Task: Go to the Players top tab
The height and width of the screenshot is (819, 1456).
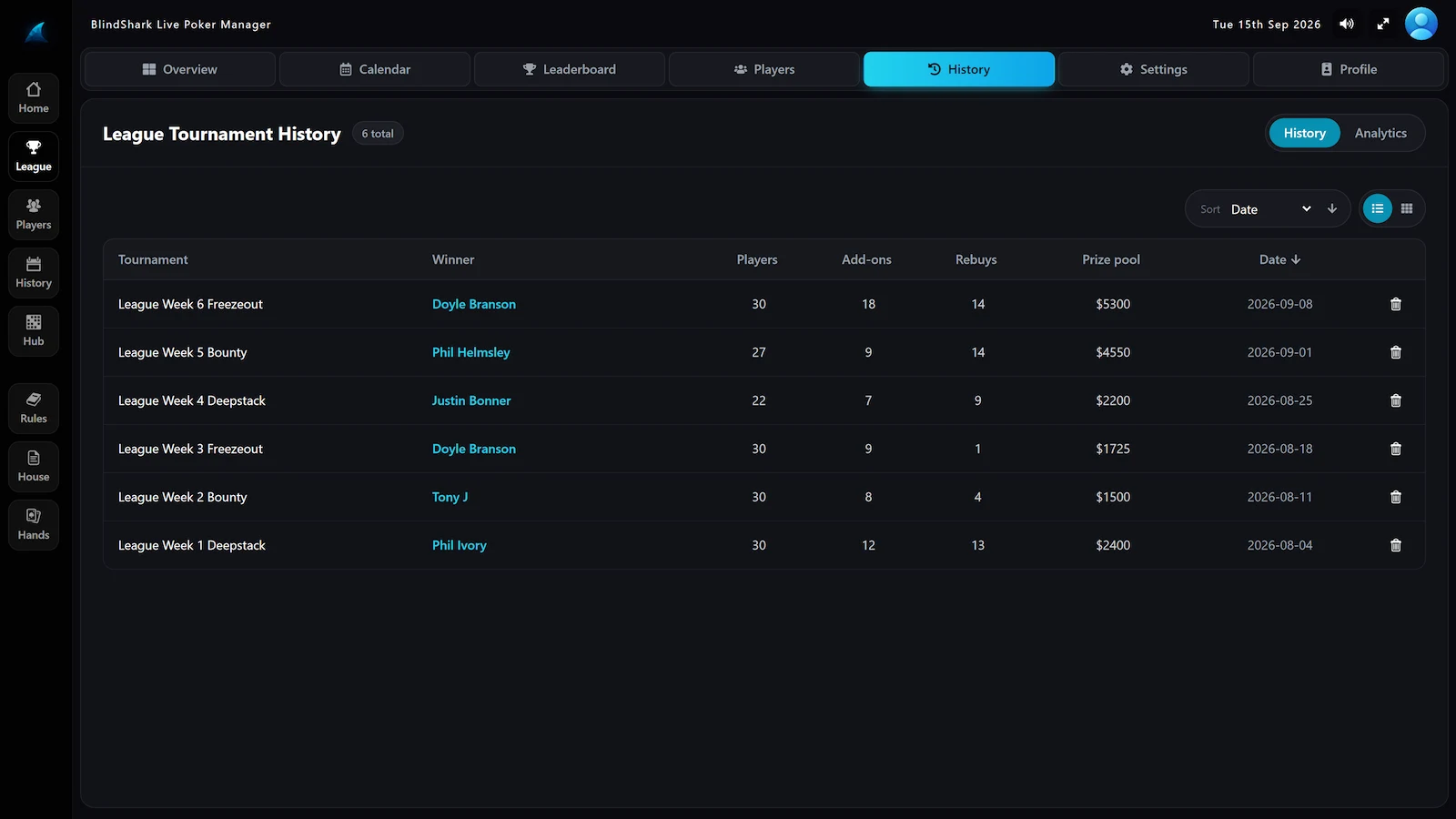Action: [764, 69]
